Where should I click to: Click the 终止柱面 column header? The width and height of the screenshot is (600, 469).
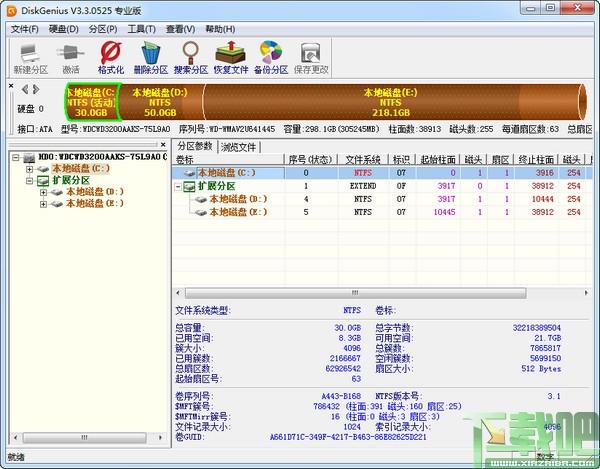click(x=536, y=160)
